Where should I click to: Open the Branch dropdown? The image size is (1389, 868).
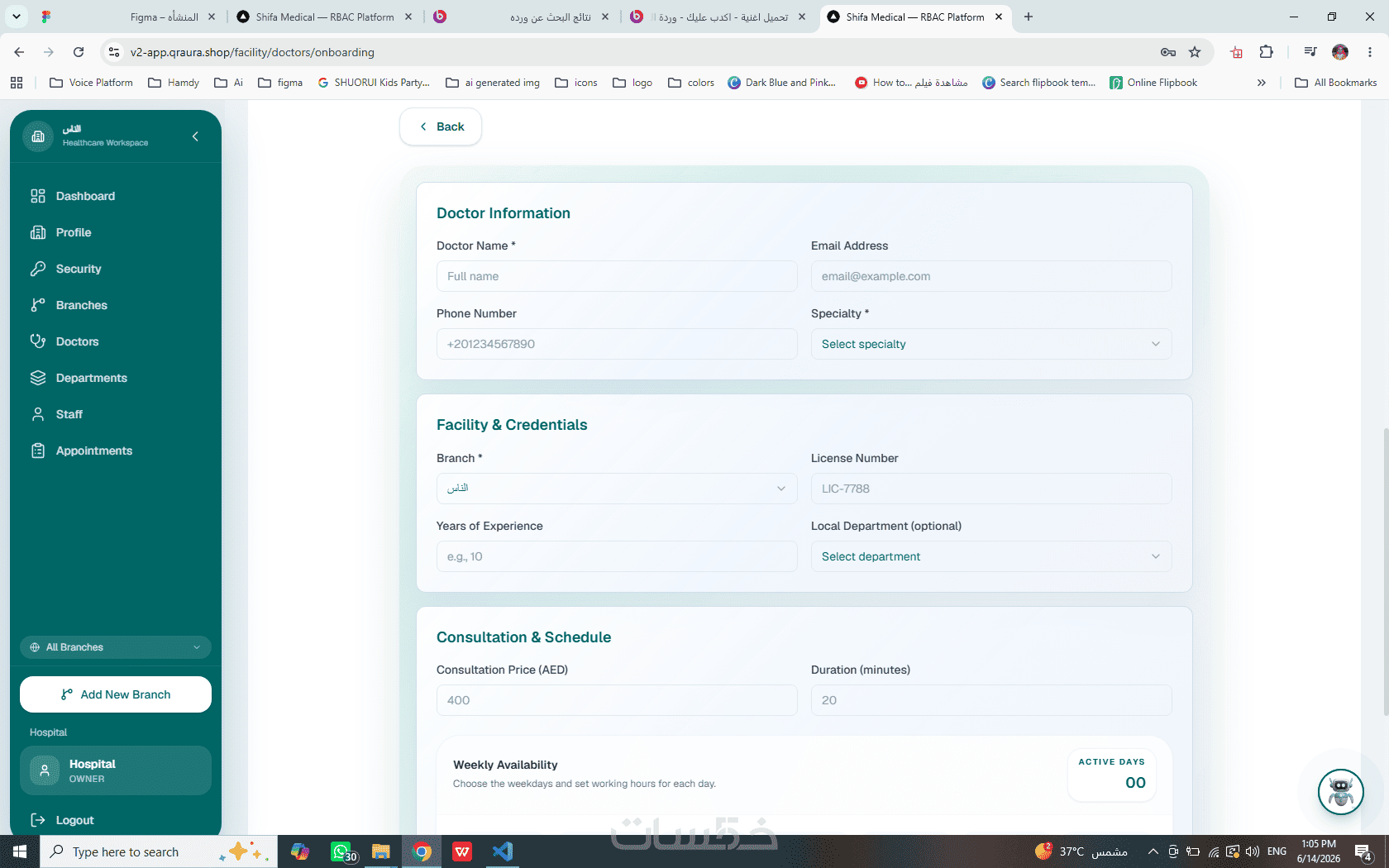(617, 489)
